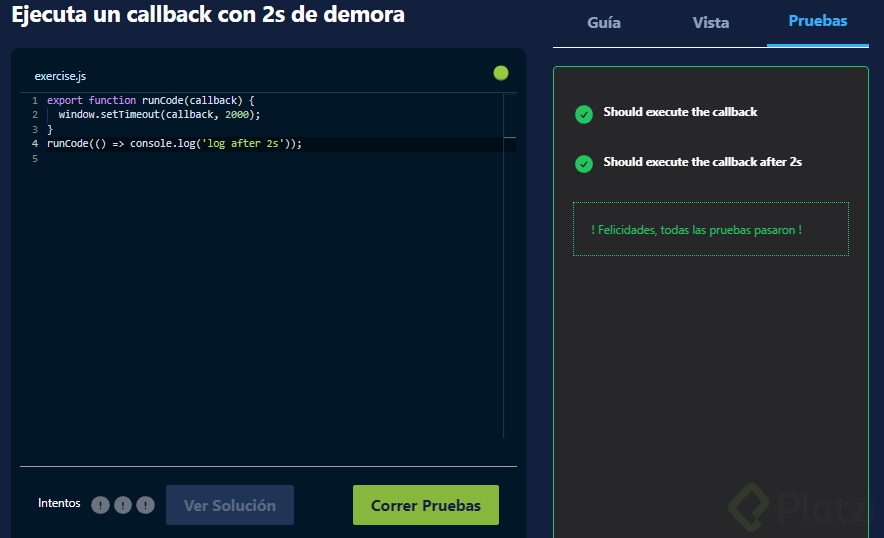This screenshot has height=538, width=884.
Task: Click test result 'Should execute the callback after 2s'
Action: point(702,162)
